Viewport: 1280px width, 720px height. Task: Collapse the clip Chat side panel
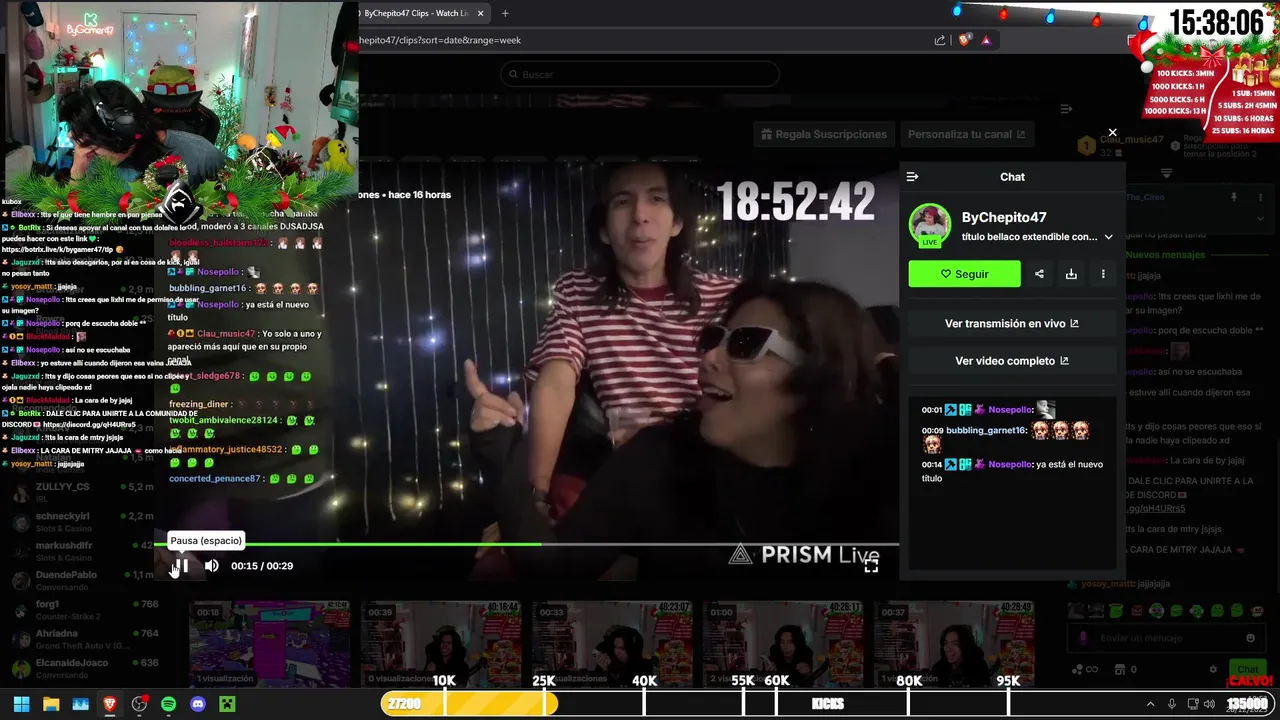pos(912,177)
